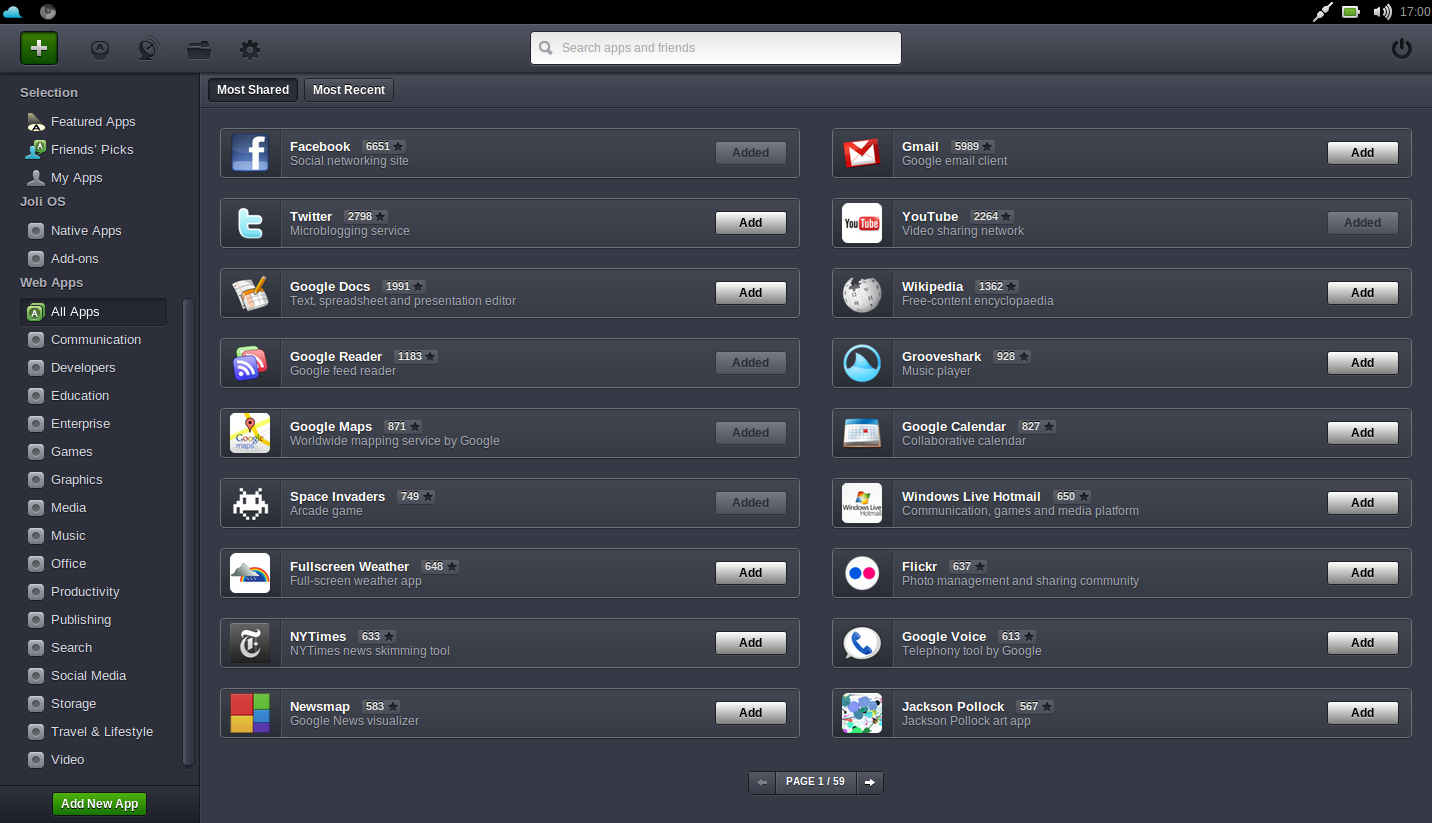Viewport: 1432px width, 823px height.
Task: Click the Google Voice phone icon
Action: [862, 643]
